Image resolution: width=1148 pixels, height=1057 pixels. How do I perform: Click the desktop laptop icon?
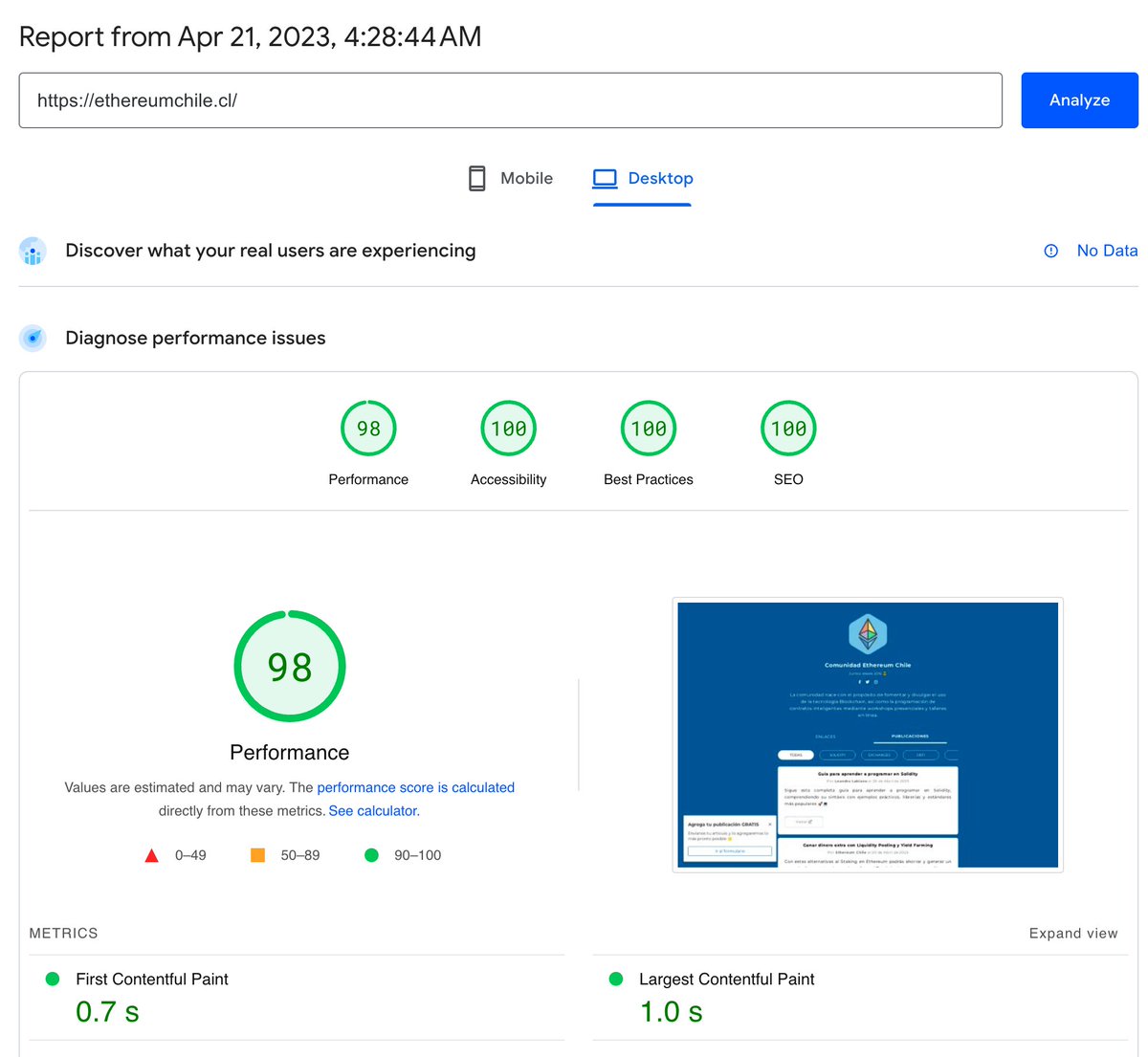pos(605,178)
